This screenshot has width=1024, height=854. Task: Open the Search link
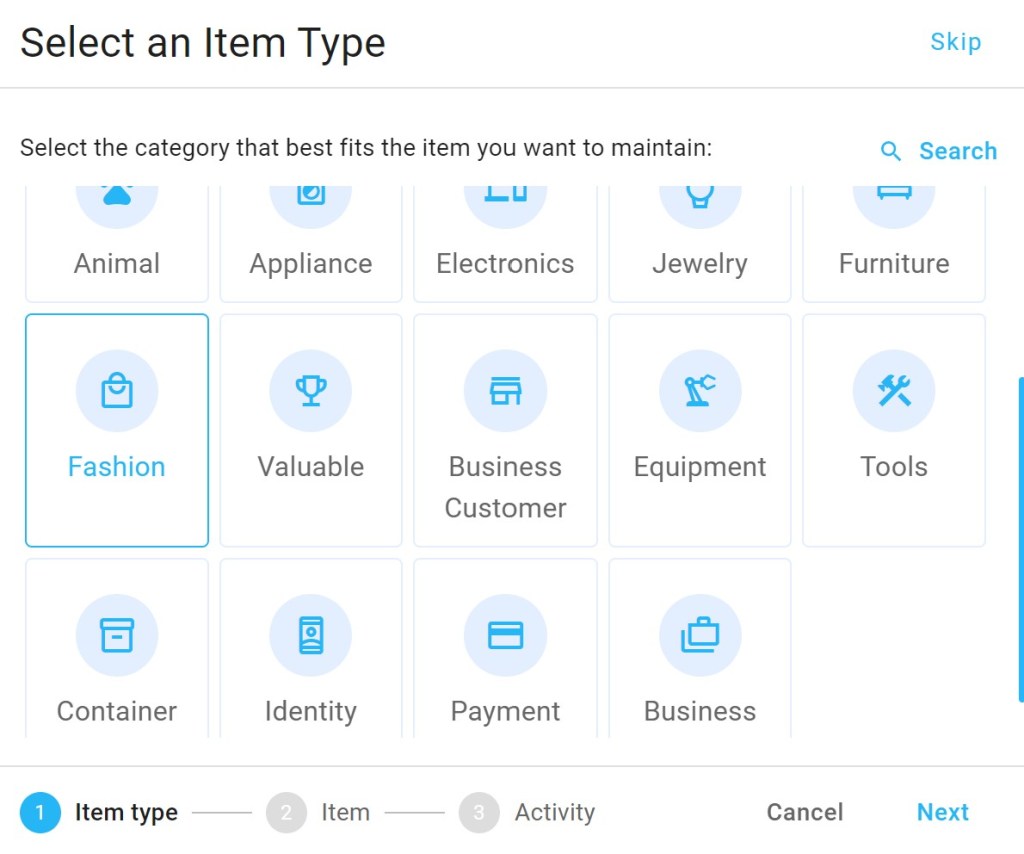tap(958, 151)
